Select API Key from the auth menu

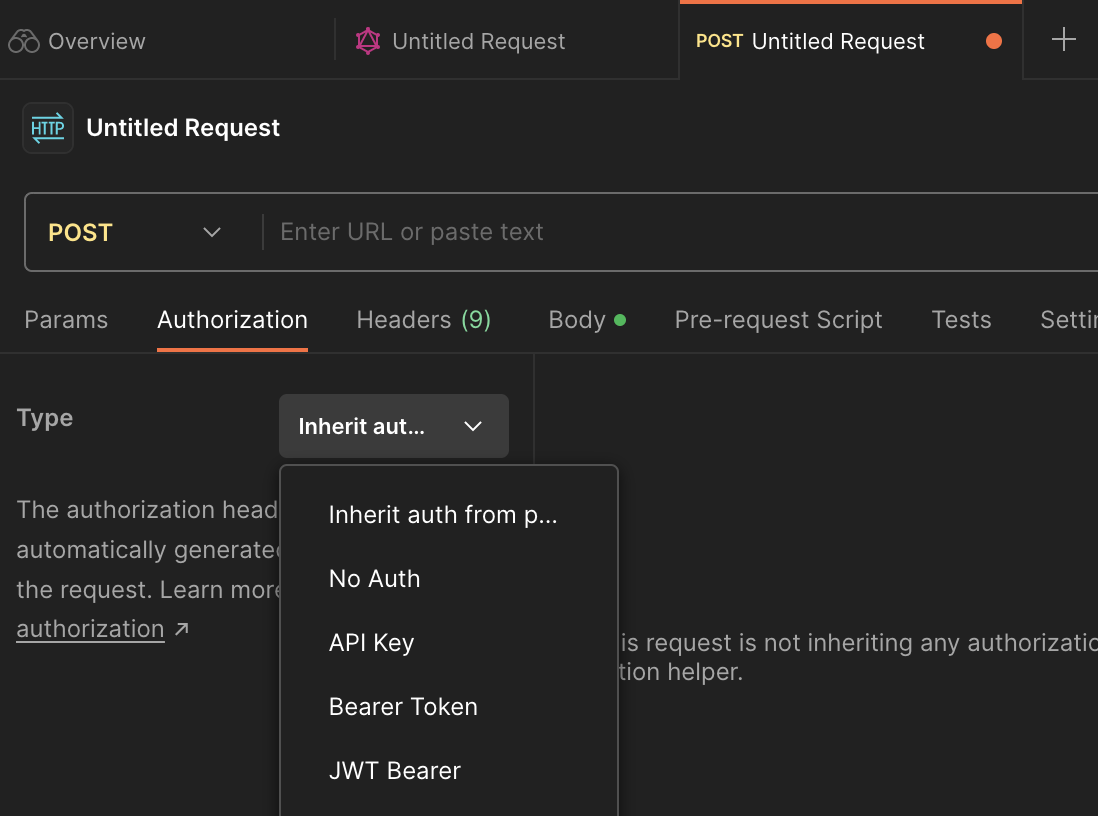[371, 642]
